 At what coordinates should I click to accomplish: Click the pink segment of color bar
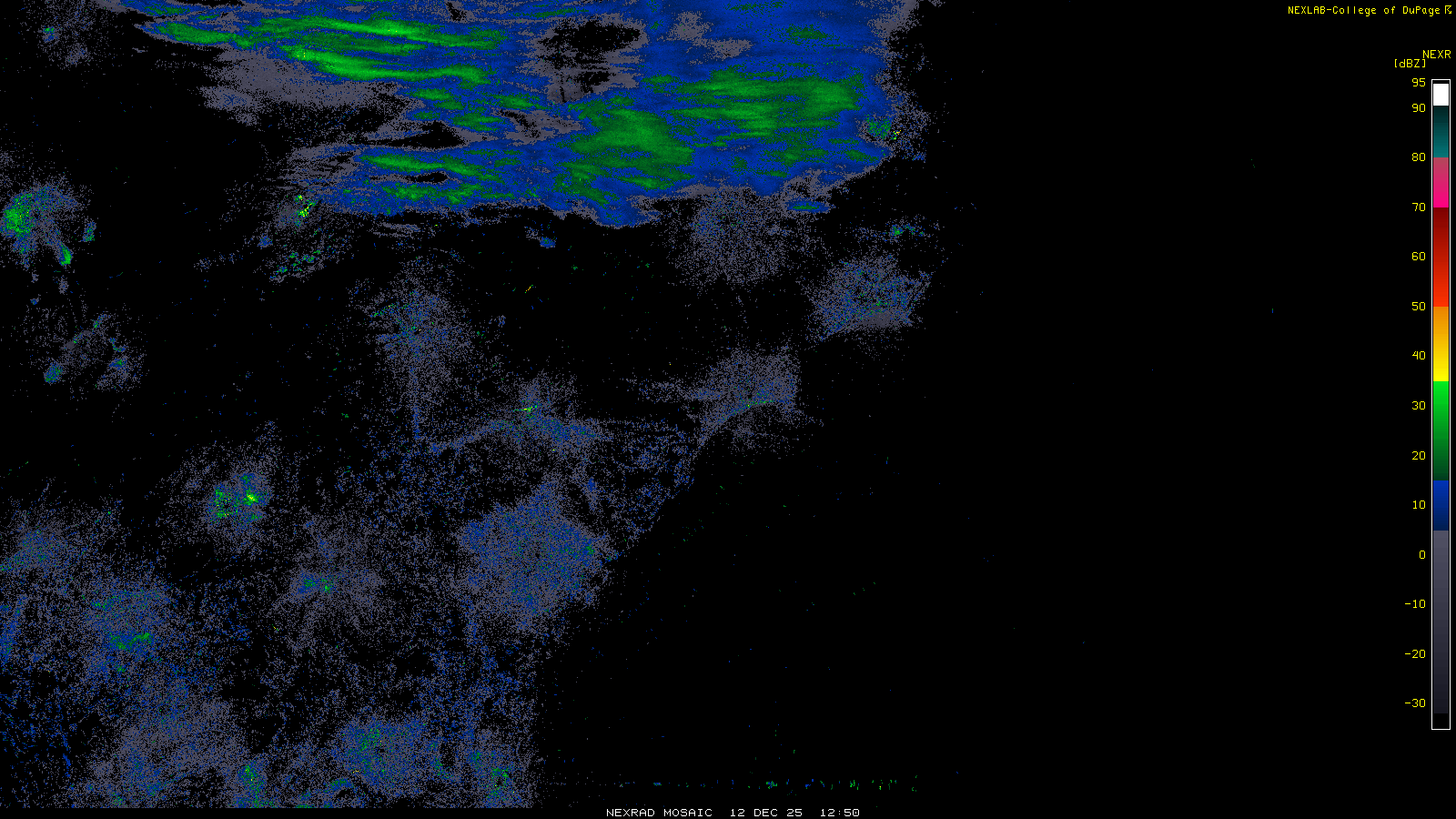(1441, 182)
